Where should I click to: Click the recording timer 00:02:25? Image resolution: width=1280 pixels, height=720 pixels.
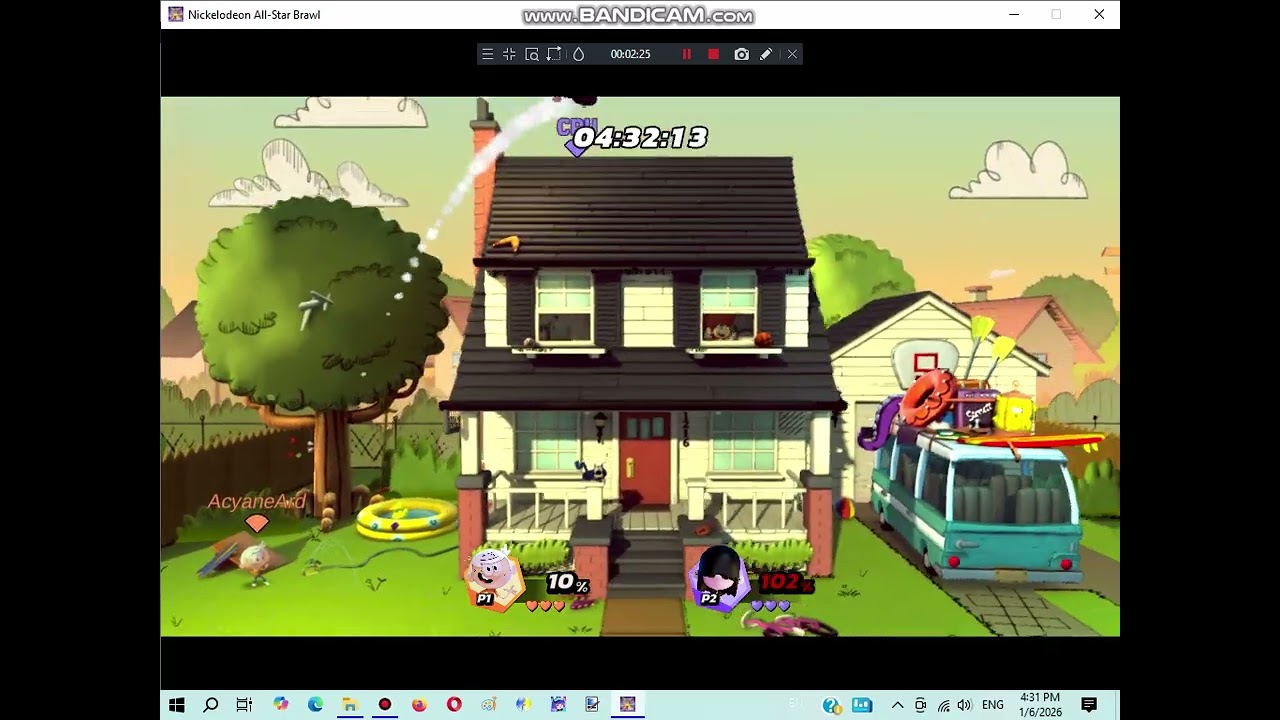630,54
